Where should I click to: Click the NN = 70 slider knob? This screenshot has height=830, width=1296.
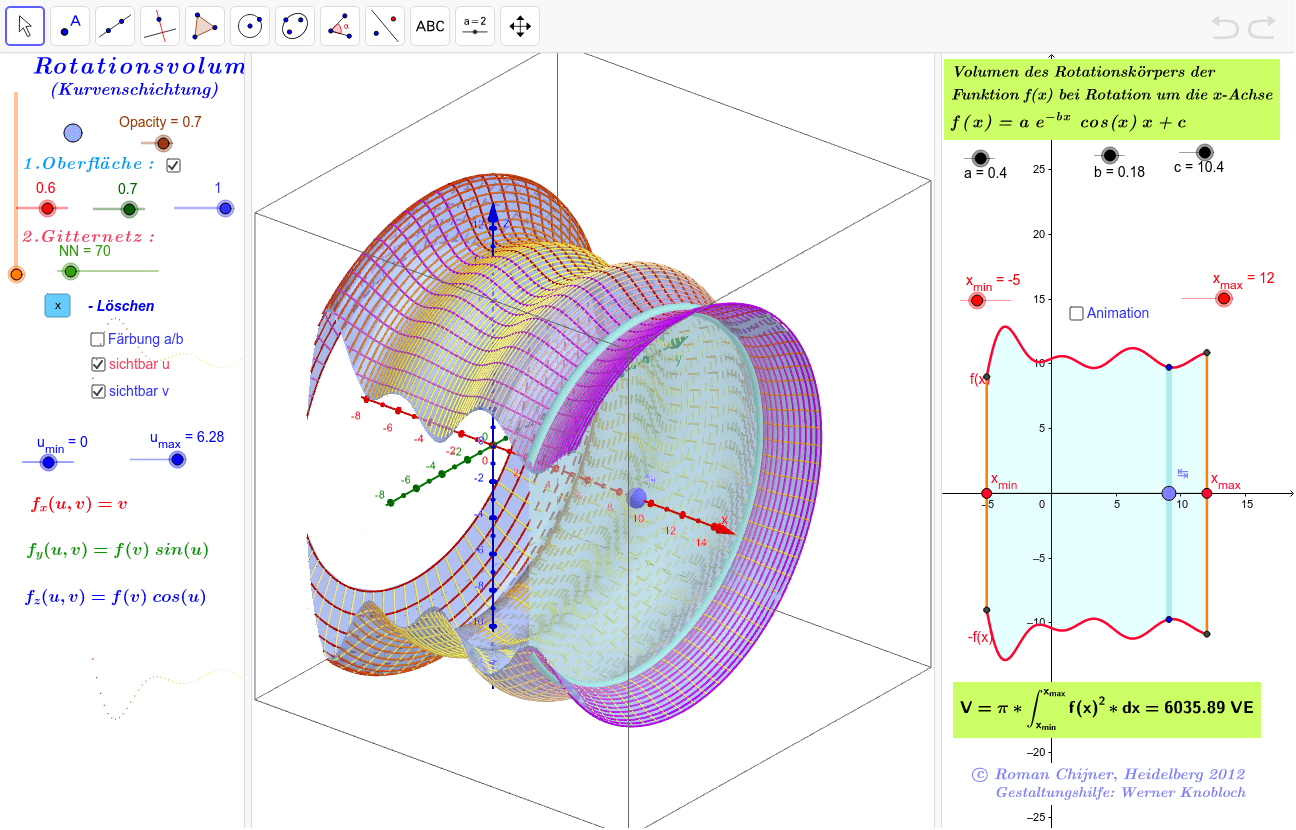(69, 271)
